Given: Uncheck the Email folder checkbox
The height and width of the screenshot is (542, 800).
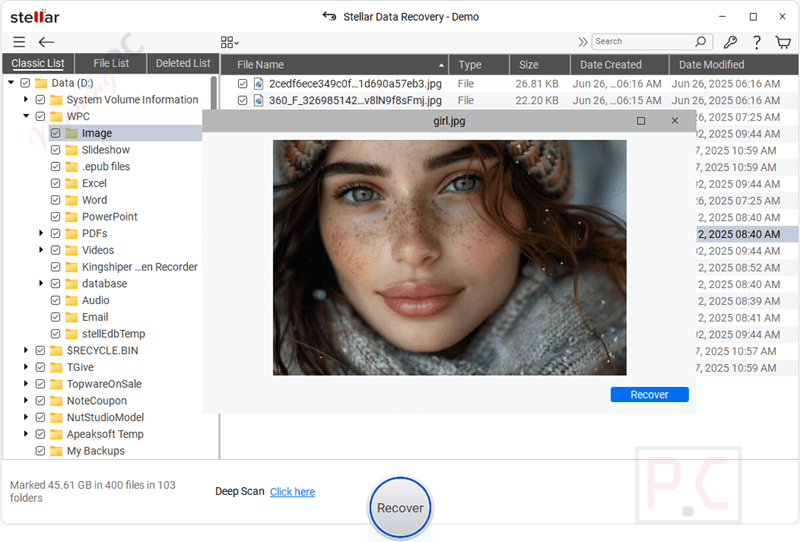Looking at the screenshot, I should click(x=56, y=317).
